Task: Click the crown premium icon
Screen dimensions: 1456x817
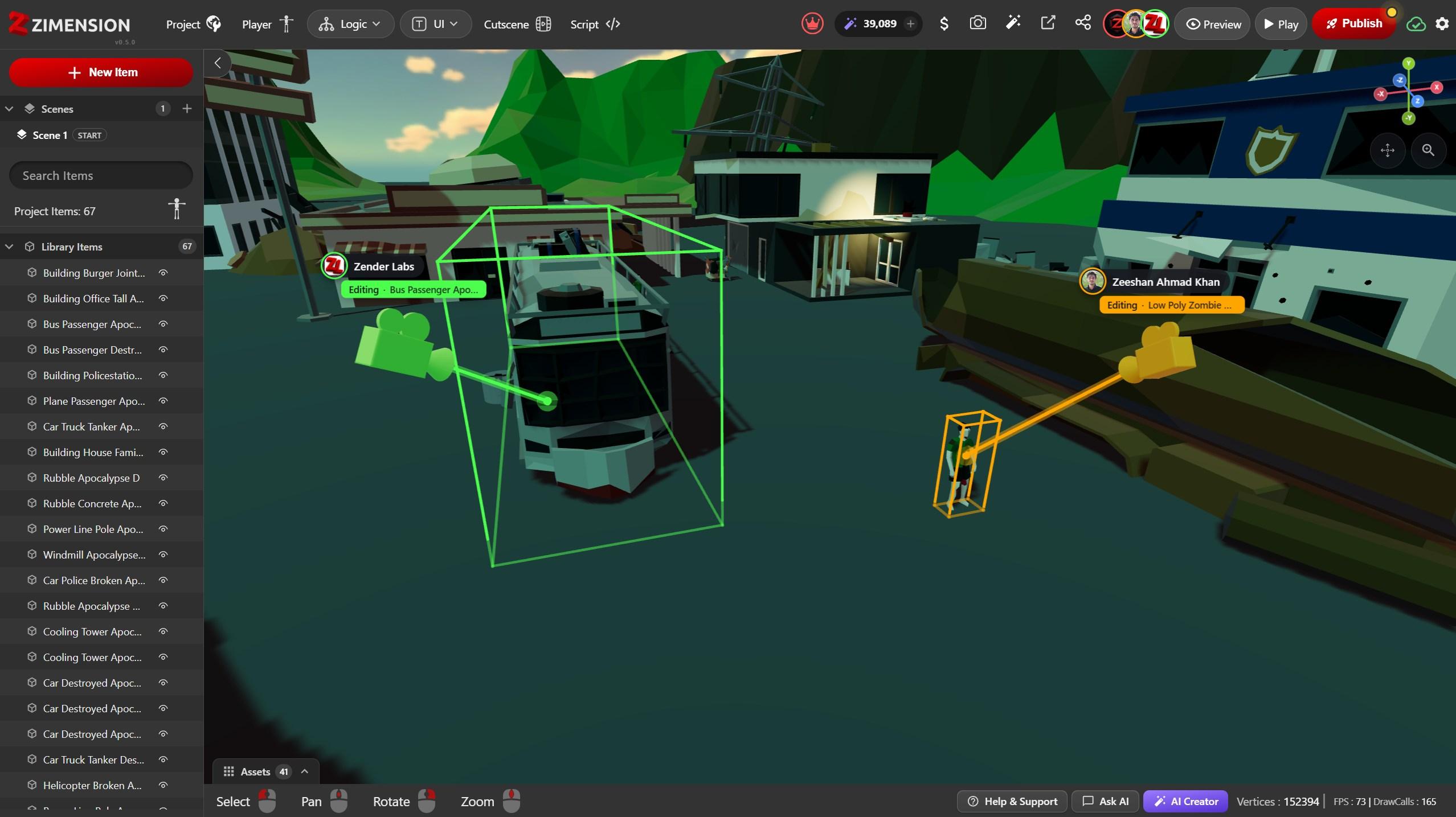Action: coord(812,24)
